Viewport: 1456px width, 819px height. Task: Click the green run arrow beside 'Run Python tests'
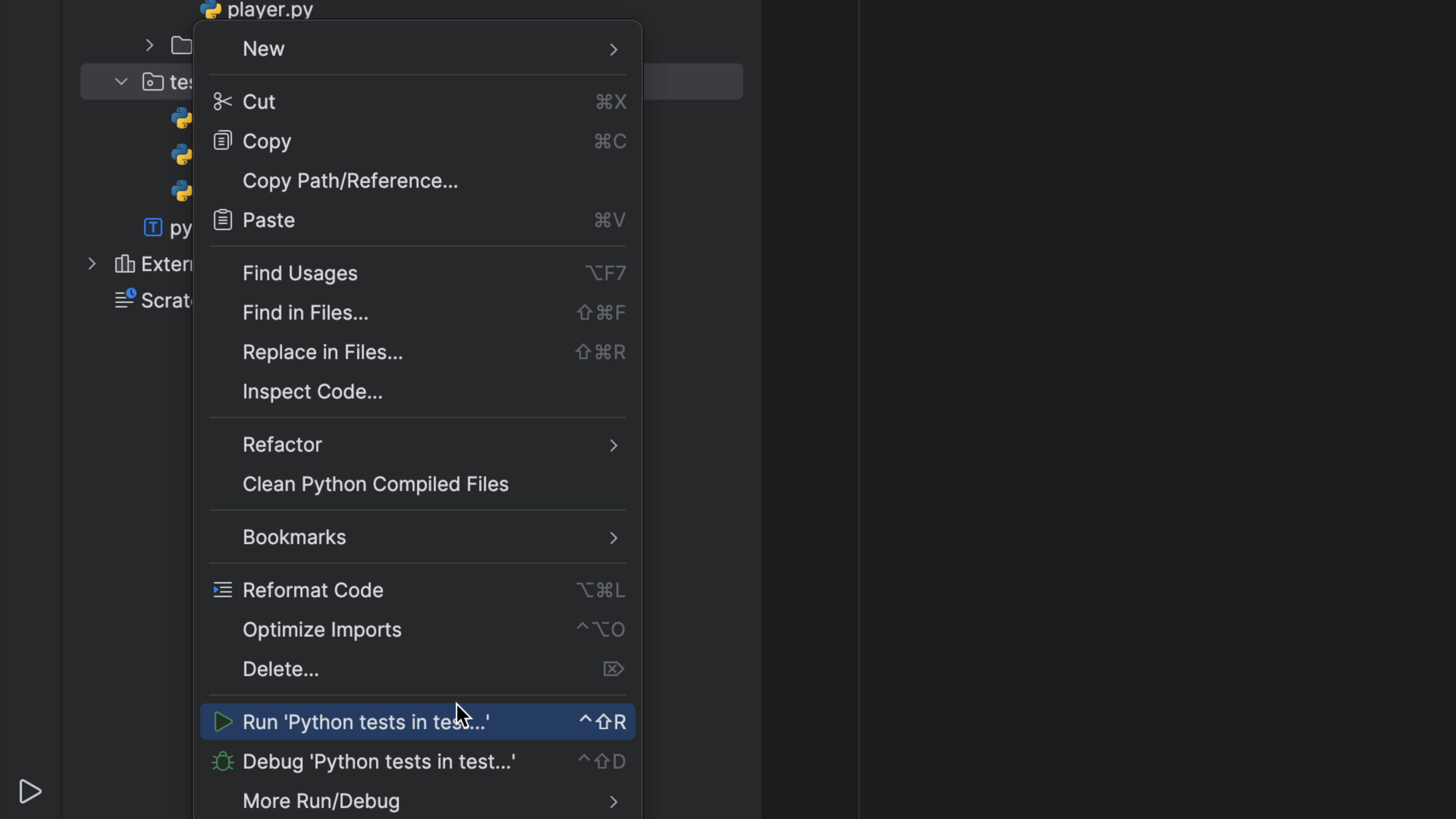click(x=223, y=722)
